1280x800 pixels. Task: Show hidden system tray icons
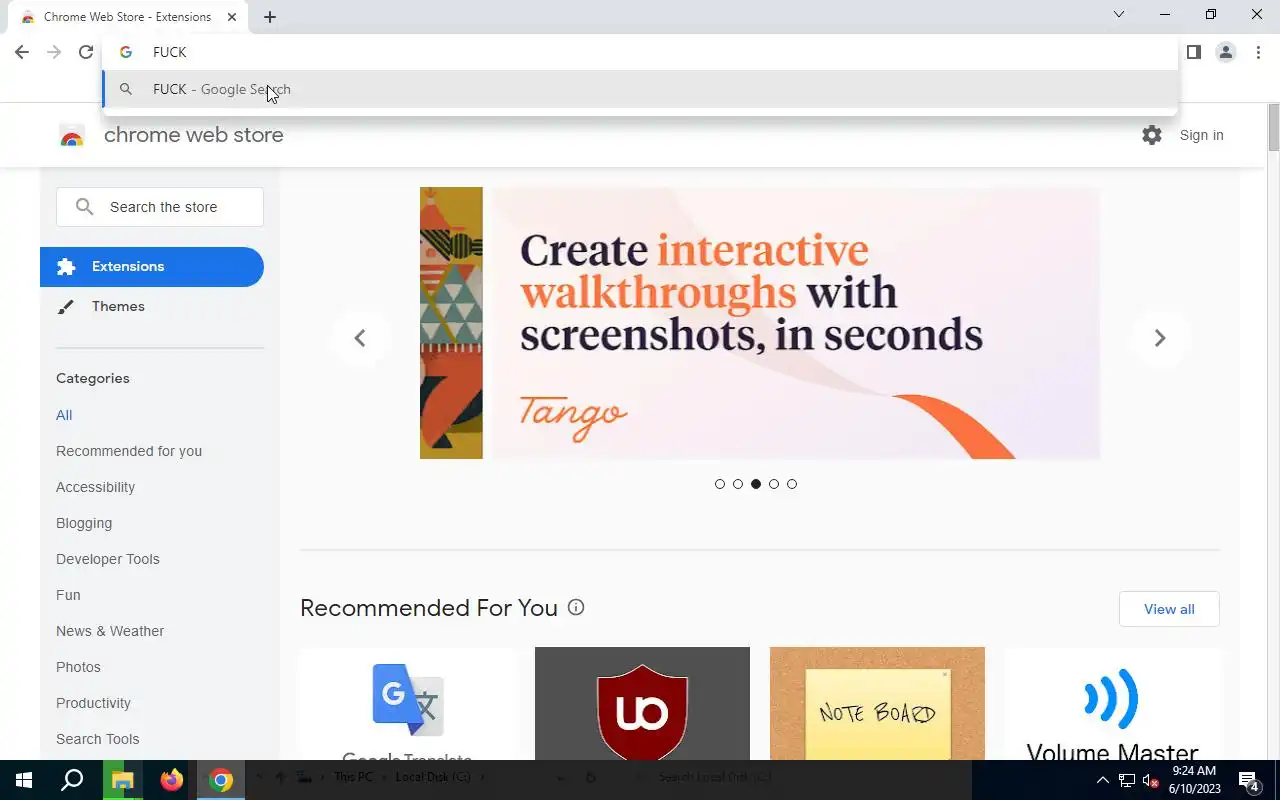point(1103,780)
